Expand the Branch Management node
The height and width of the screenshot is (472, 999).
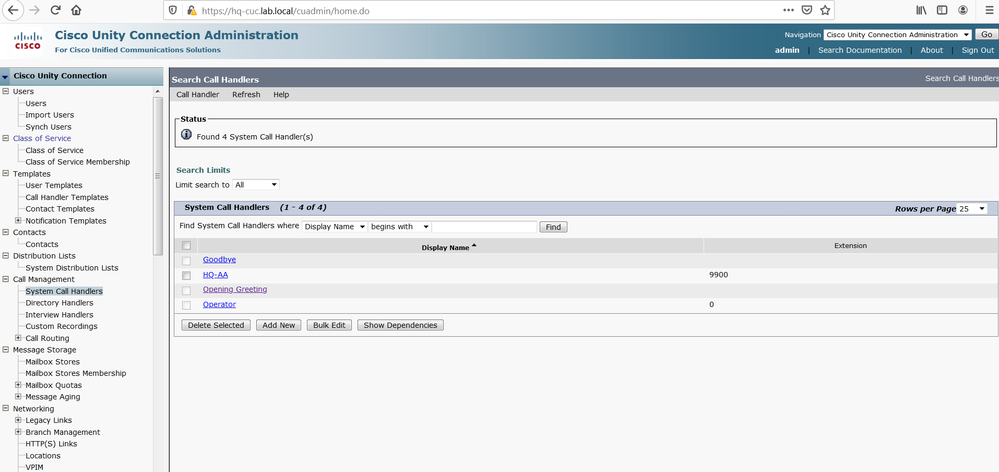pos(18,432)
